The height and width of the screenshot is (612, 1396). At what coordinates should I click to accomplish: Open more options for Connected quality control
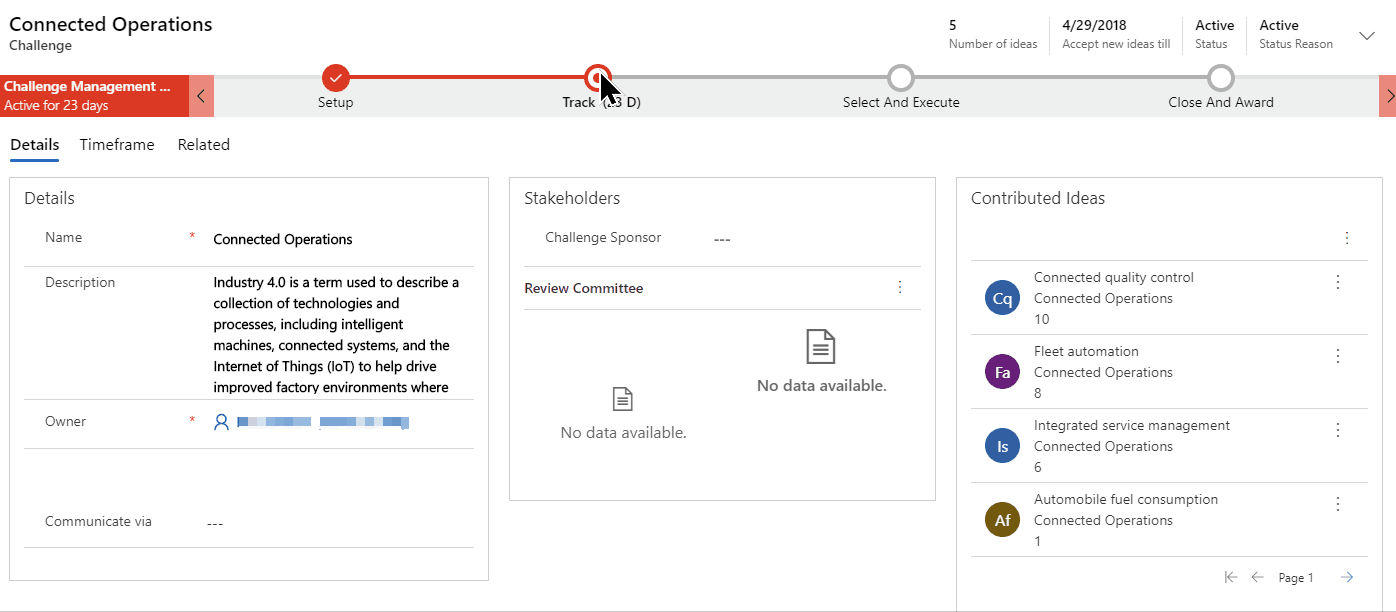point(1338,282)
